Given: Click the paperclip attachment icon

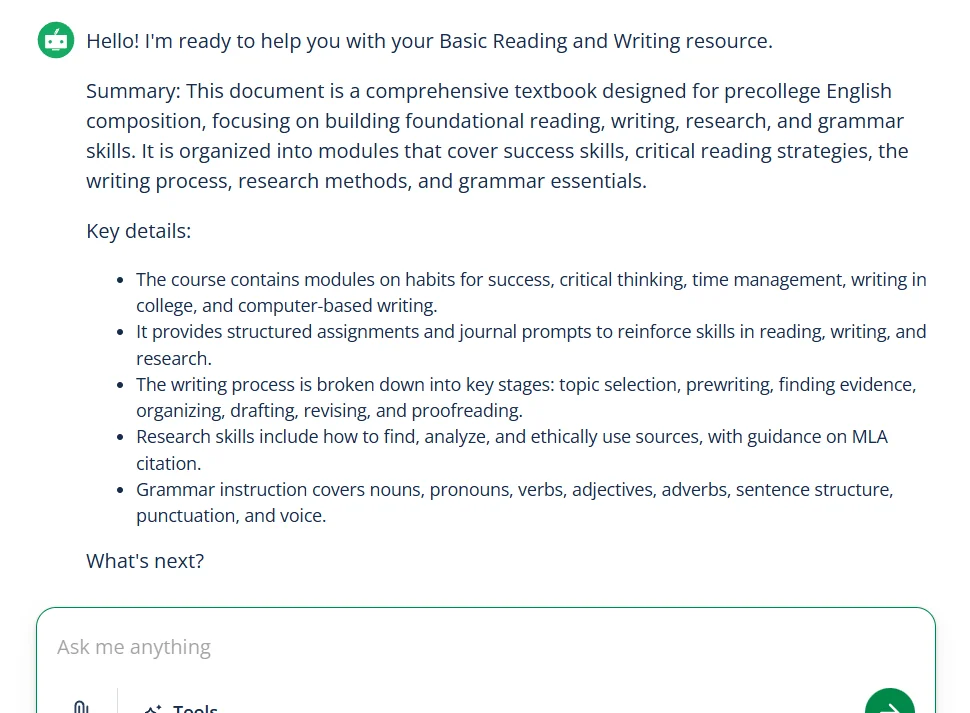Looking at the screenshot, I should (x=82, y=707).
